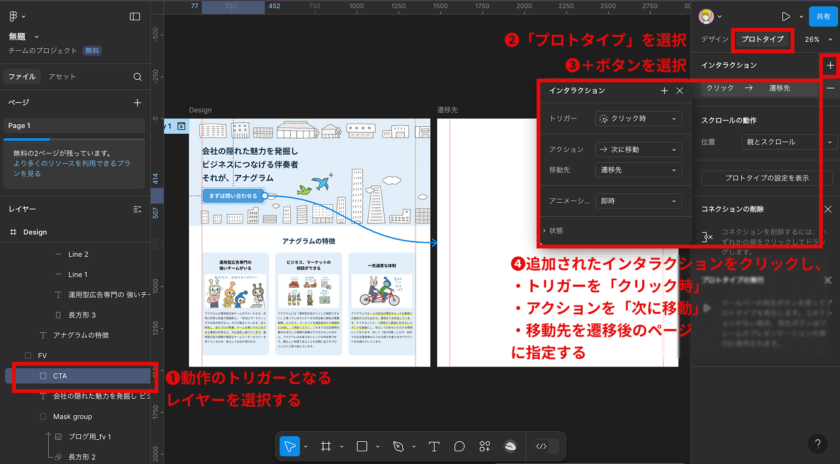Expand the 状態 section
The width and height of the screenshot is (840, 464).
(554, 230)
